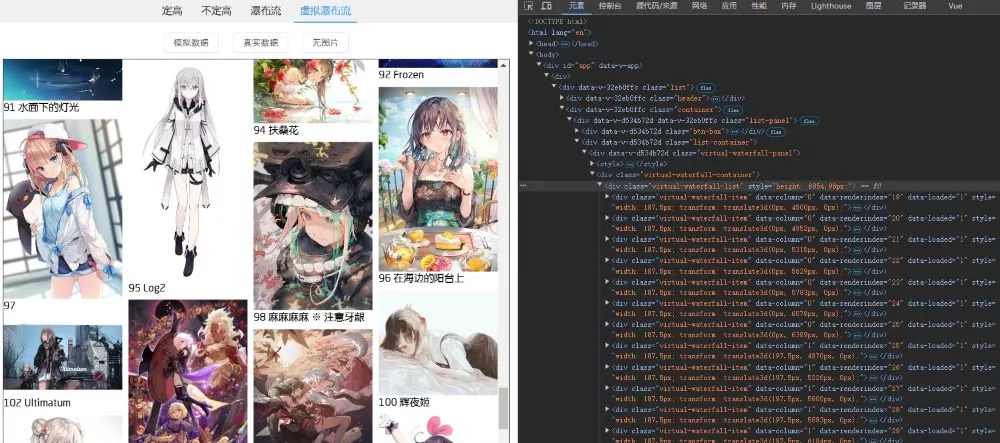Click the ellipsis badge in the btn-box div
This screenshot has height=443, width=1000.
point(733,131)
